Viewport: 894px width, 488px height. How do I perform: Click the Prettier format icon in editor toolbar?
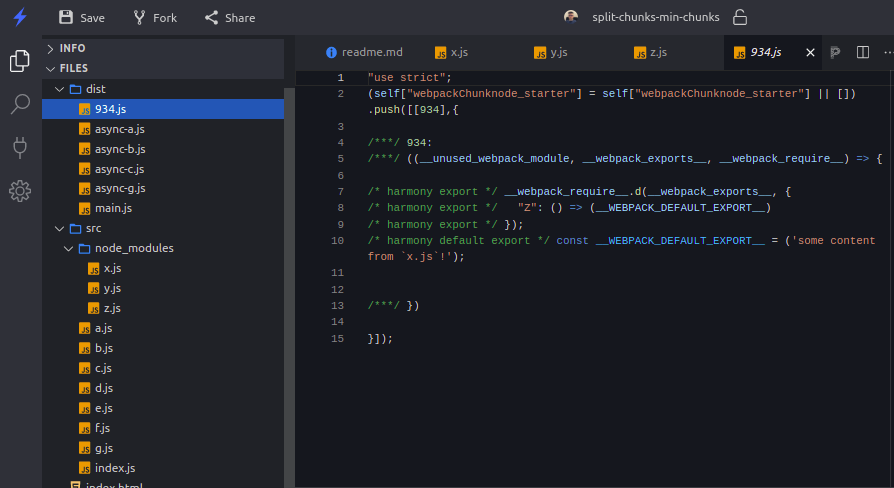(x=835, y=53)
